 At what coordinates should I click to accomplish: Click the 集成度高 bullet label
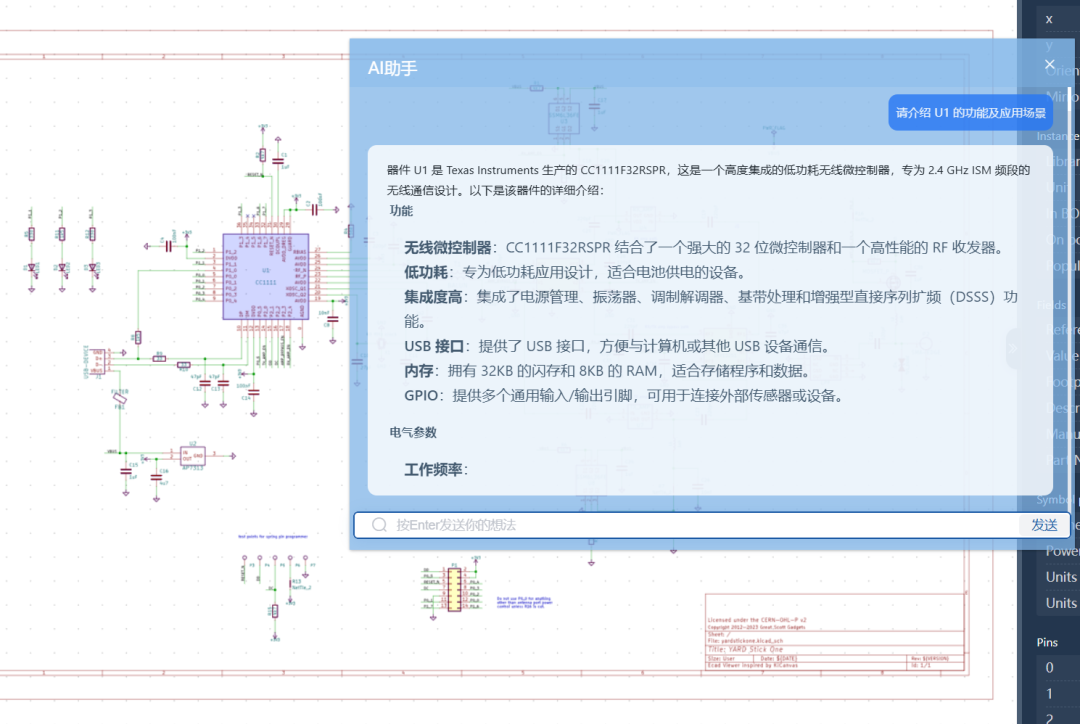point(433,298)
